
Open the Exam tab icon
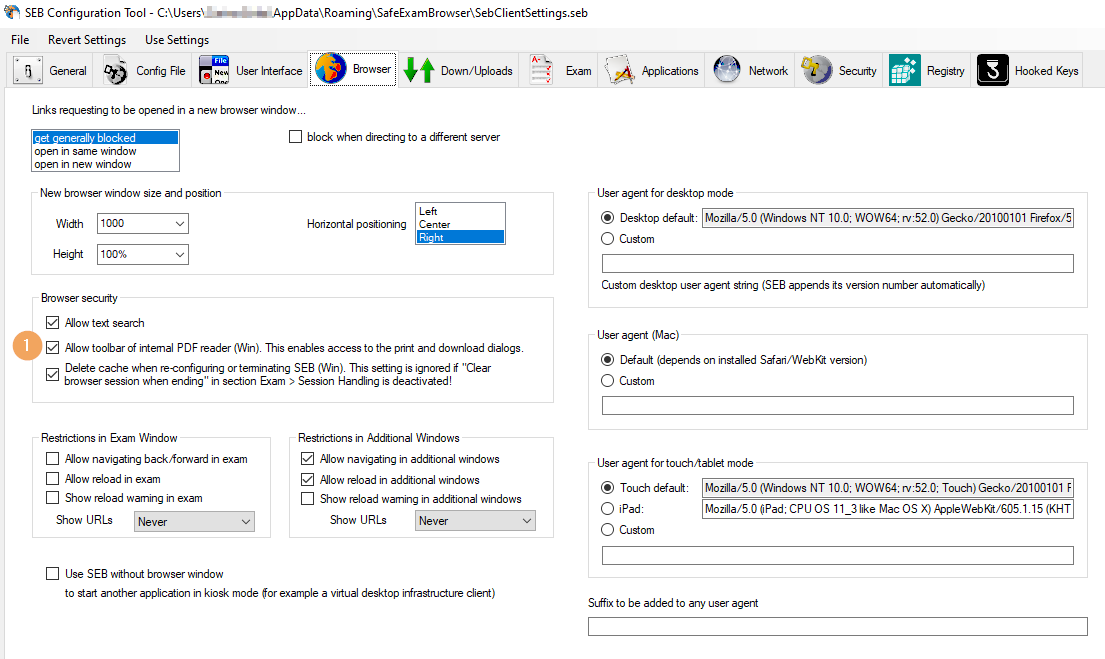pyautogui.click(x=542, y=71)
